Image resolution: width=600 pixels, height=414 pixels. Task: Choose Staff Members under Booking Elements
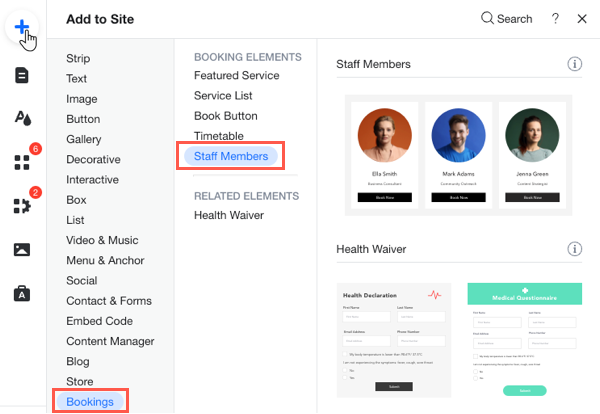pos(231,156)
